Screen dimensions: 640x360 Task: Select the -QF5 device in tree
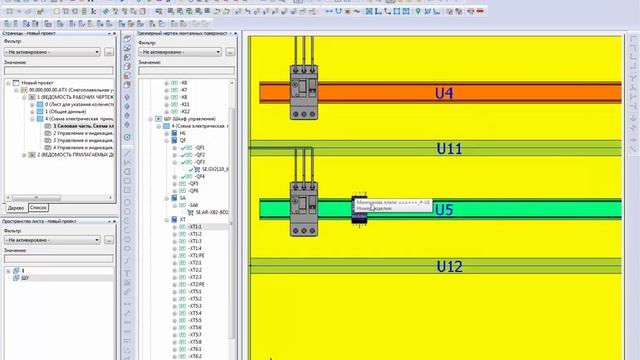pyautogui.click(x=193, y=184)
